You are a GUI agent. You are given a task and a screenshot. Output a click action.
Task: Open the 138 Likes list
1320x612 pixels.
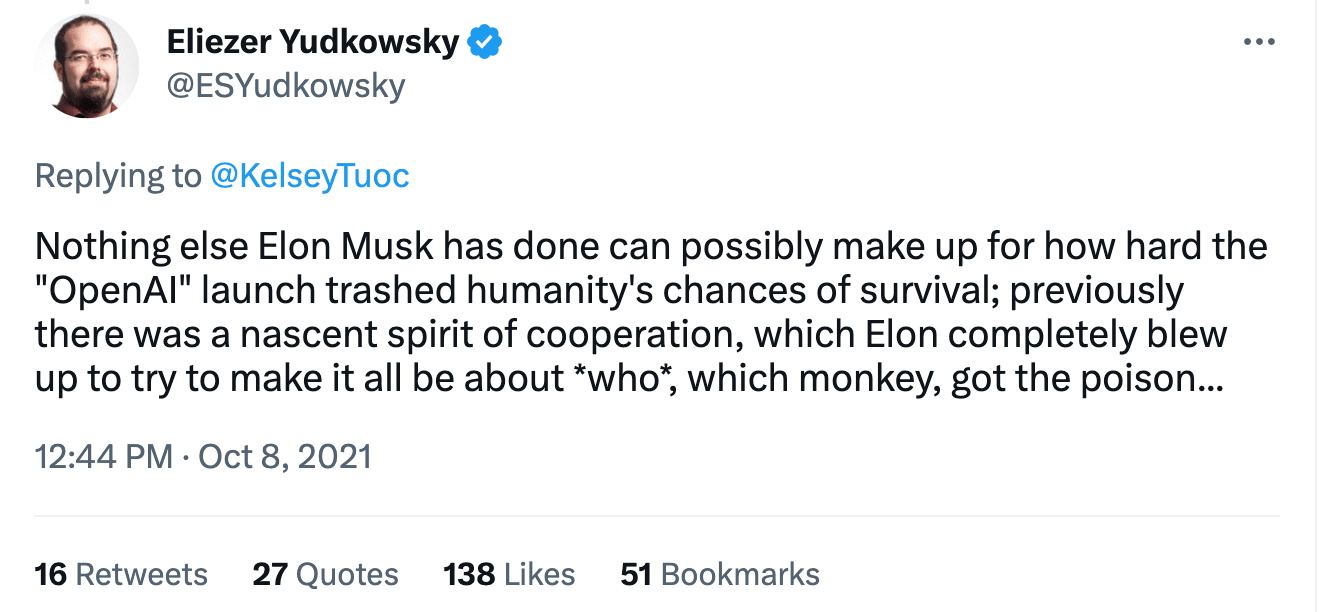click(509, 574)
